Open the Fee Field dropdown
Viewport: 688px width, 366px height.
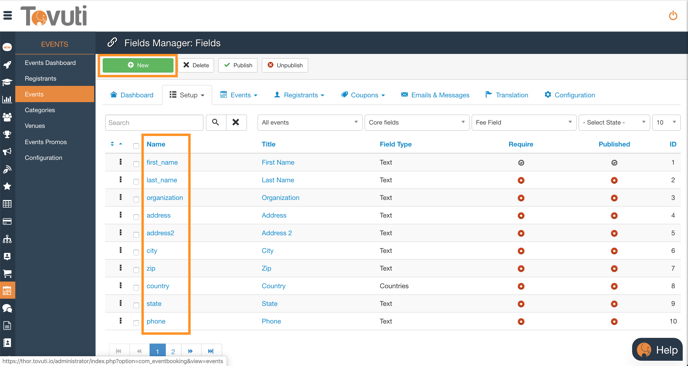coord(523,122)
